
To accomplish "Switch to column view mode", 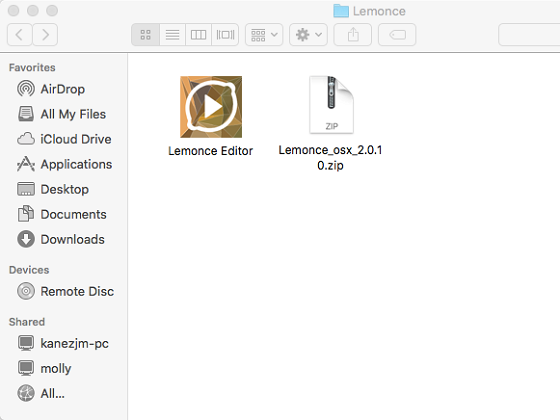I will coord(199,35).
